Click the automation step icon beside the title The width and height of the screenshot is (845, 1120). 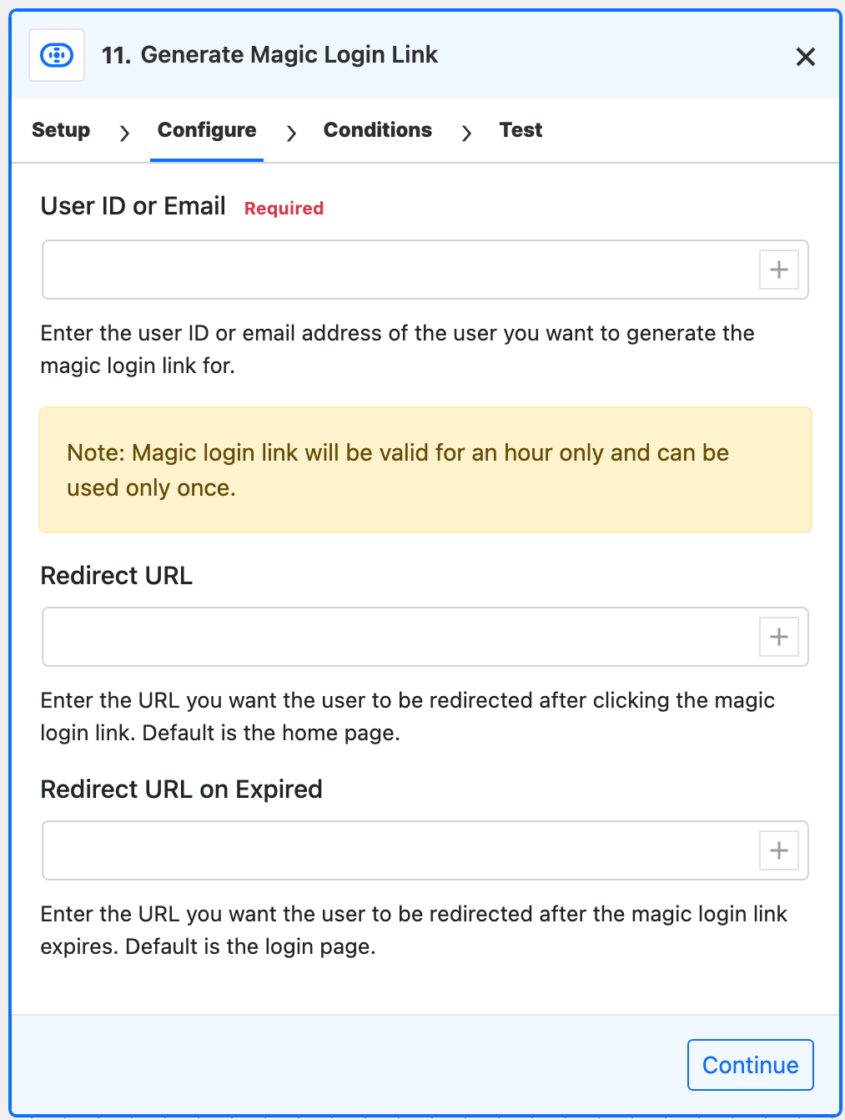tap(56, 55)
